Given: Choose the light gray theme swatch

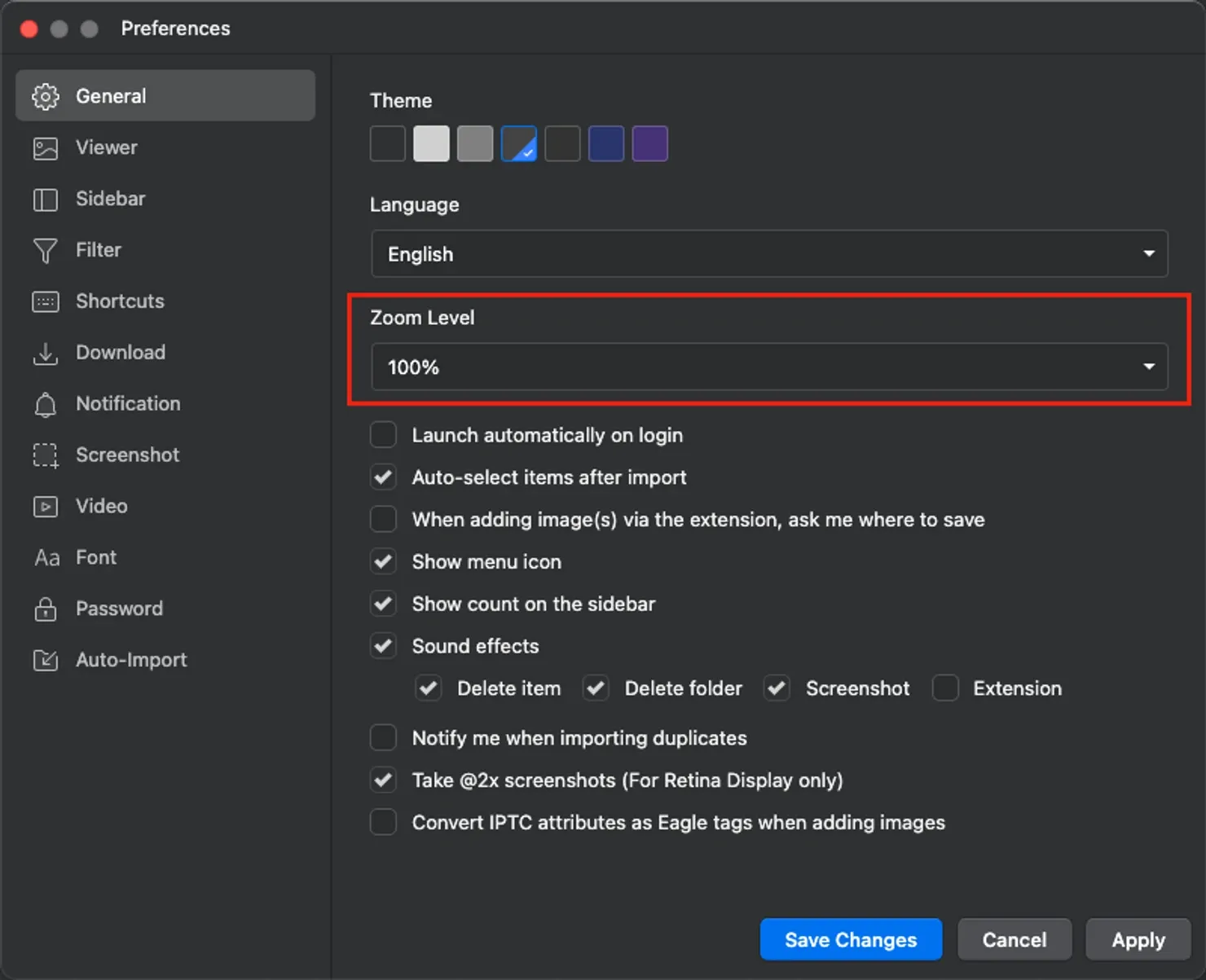Looking at the screenshot, I should (431, 144).
